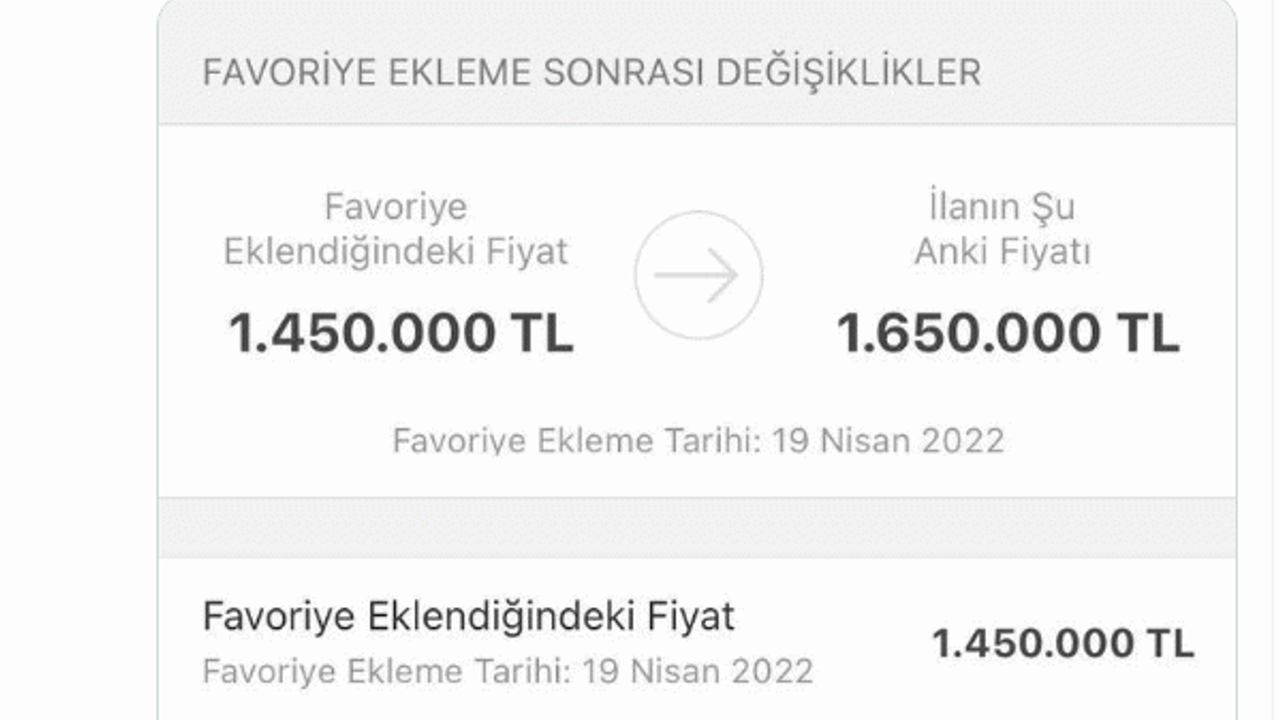The width and height of the screenshot is (1280, 720).
Task: Click the "Anki Fiyatı" label line
Action: pos(1001,252)
